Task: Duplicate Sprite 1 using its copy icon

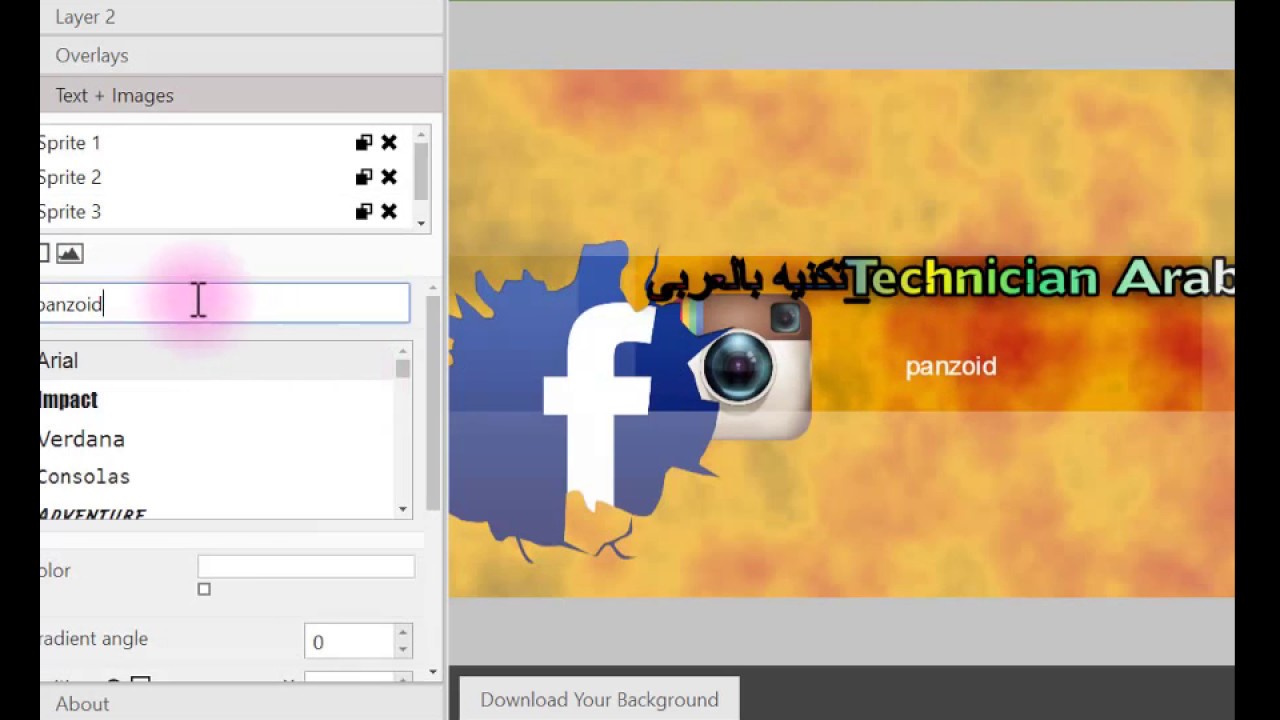Action: pos(364,143)
